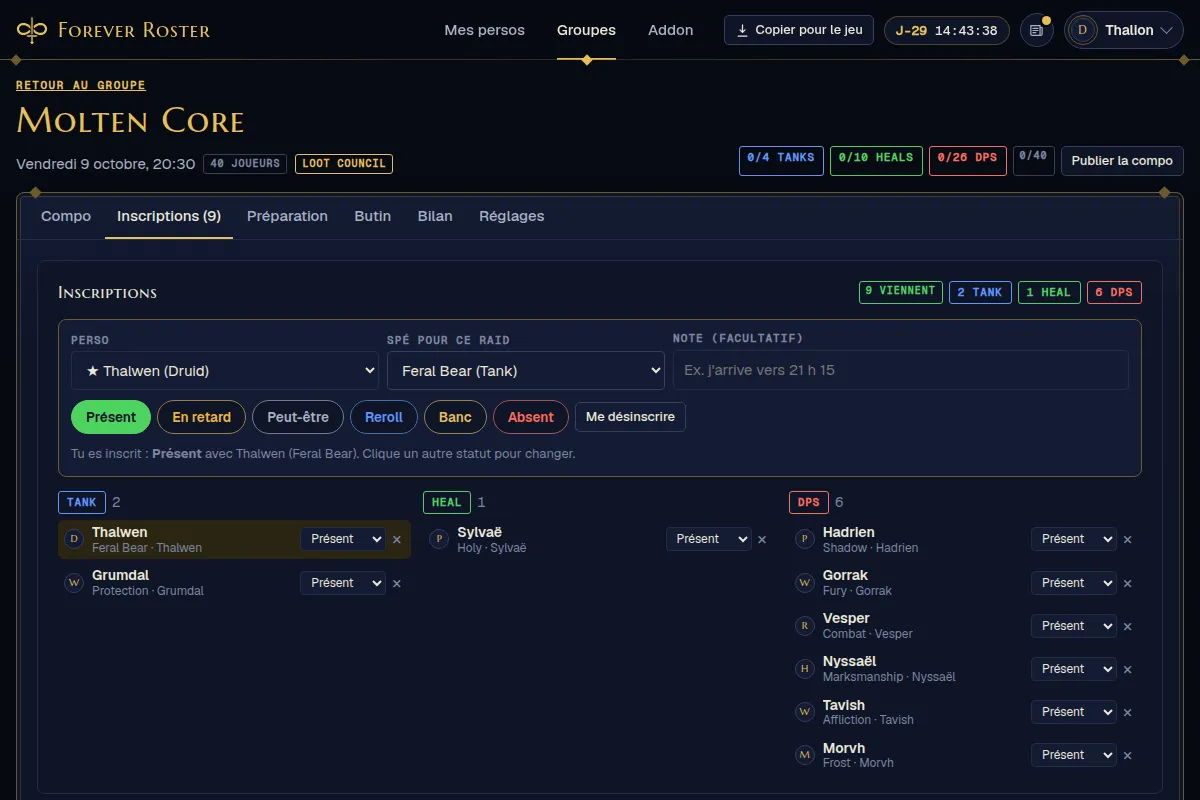Set status to Présent
The image size is (1200, 800).
click(111, 417)
